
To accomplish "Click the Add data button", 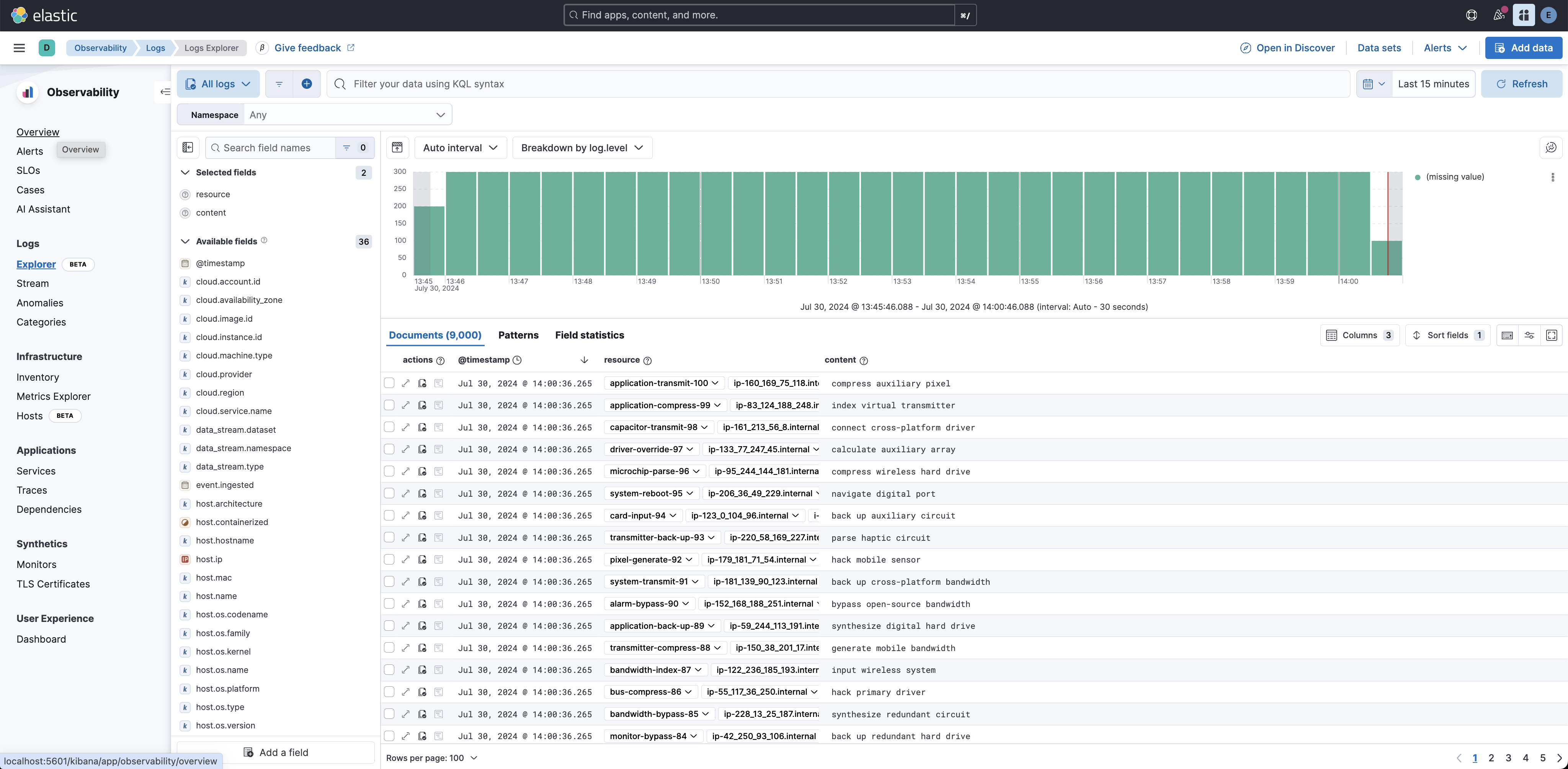I will (x=1523, y=47).
